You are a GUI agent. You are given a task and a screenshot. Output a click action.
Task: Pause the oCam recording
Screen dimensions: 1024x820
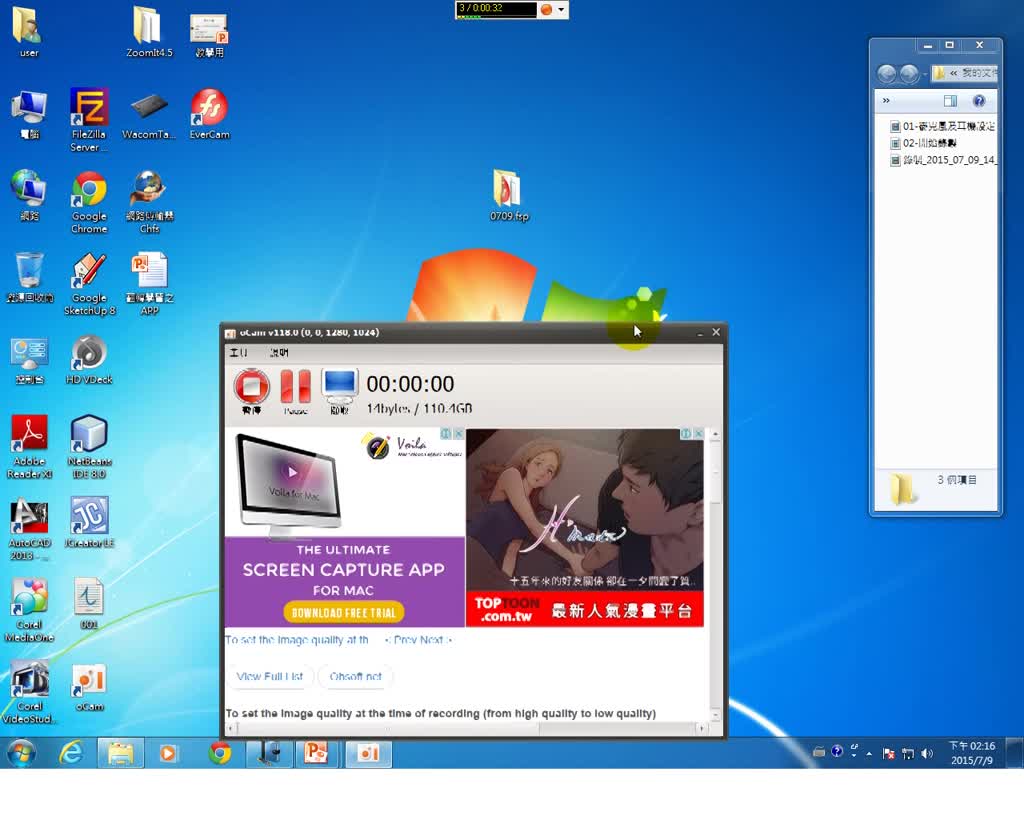coord(295,386)
